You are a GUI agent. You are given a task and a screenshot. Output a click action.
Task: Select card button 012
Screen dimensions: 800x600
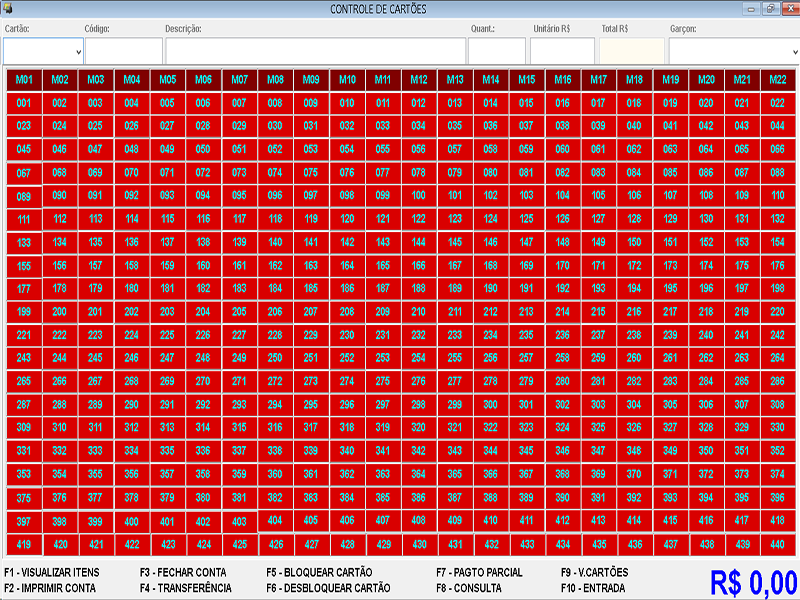coord(418,103)
